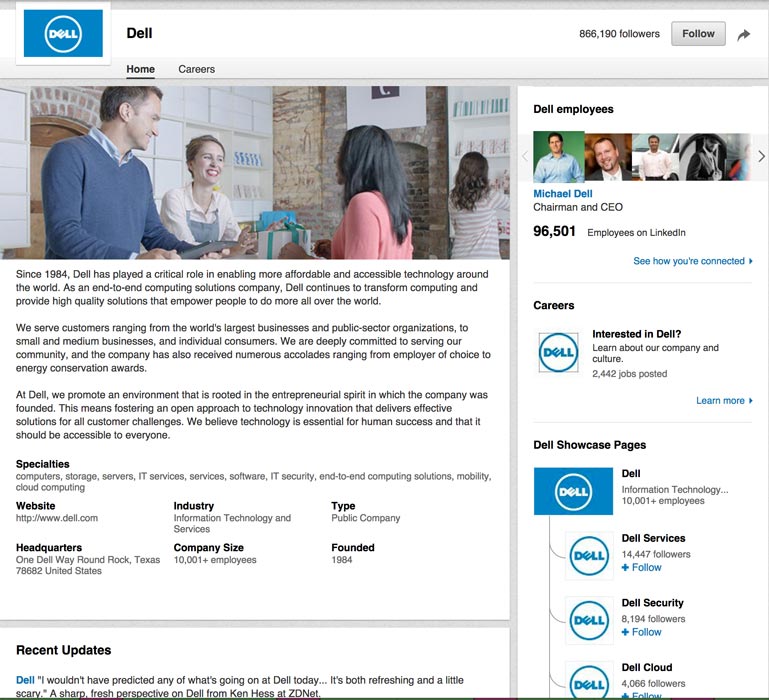Click the '10,001+ employees' company size value
This screenshot has height=700, width=769.
coord(215,560)
